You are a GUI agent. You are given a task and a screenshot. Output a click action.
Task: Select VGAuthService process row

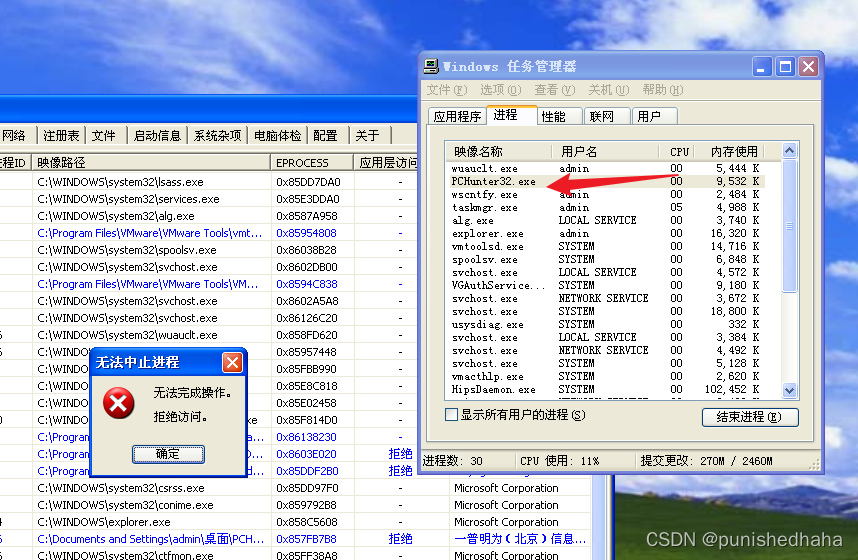(x=606, y=285)
